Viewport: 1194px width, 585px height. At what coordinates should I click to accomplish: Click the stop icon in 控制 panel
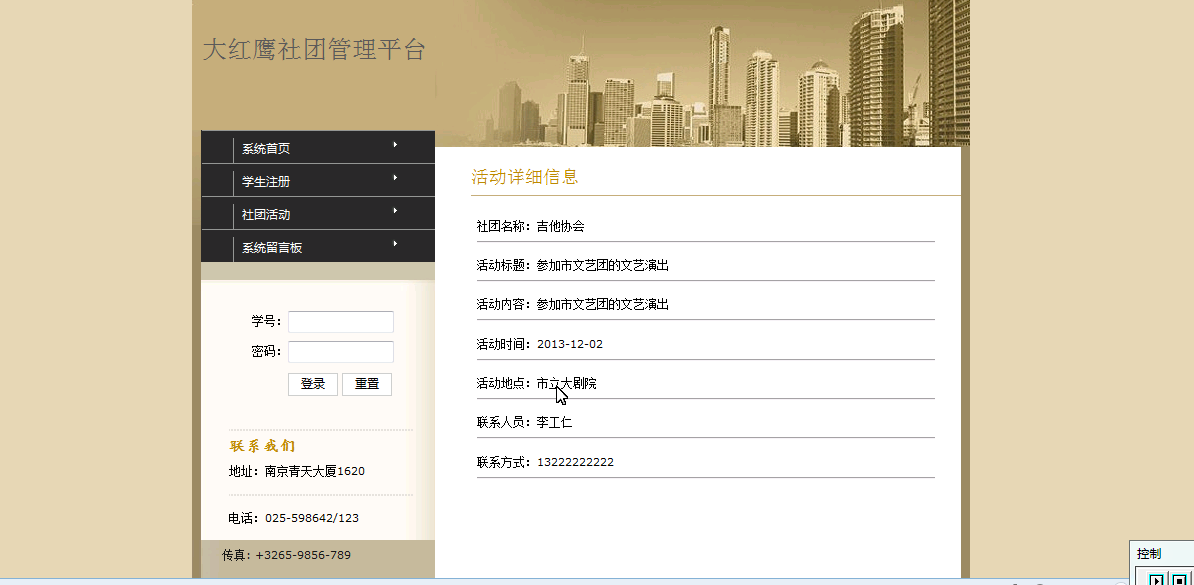[1179, 578]
